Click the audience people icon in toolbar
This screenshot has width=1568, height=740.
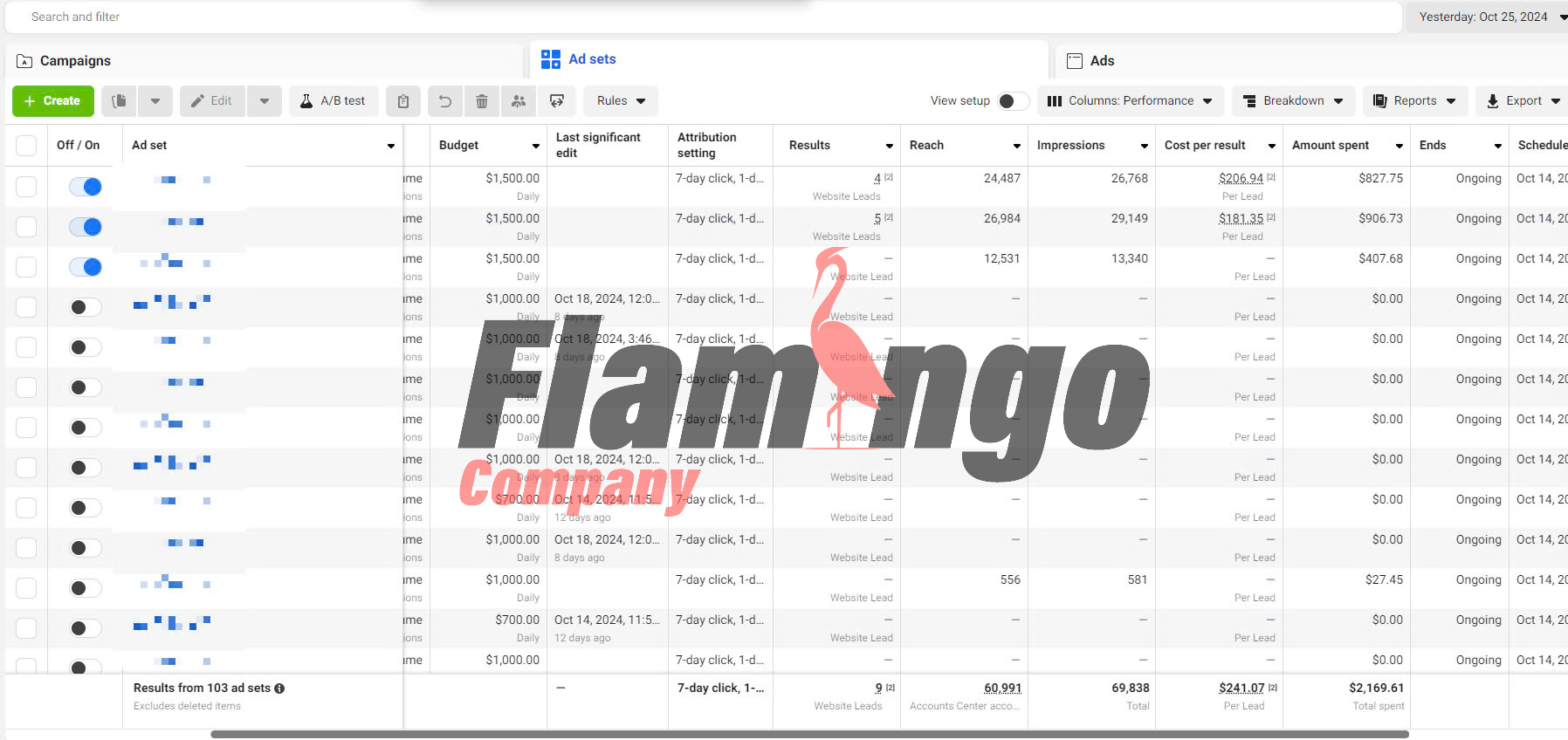(x=519, y=101)
